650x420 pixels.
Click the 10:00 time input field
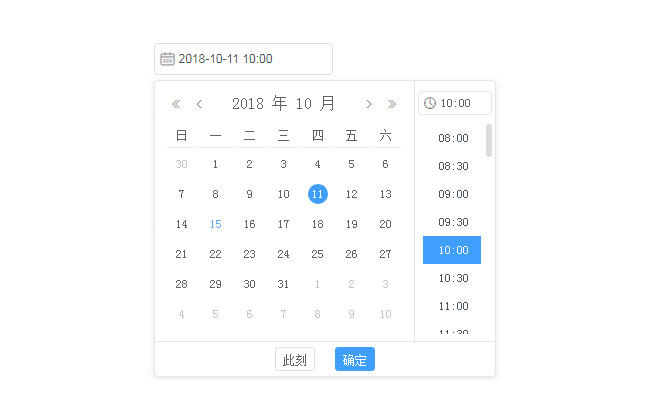460,103
